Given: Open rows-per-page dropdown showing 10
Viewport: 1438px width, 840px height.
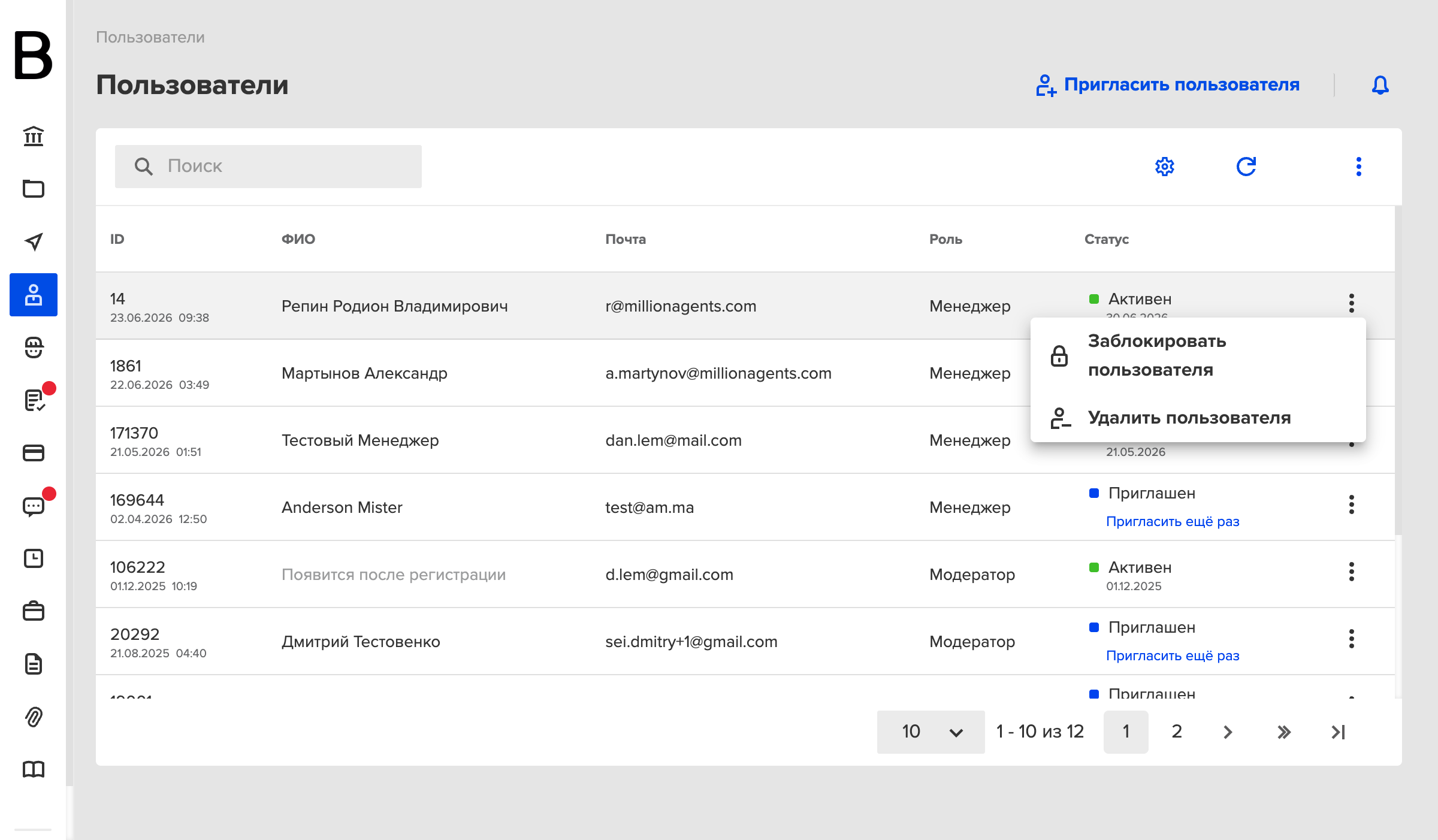Looking at the screenshot, I should (931, 732).
